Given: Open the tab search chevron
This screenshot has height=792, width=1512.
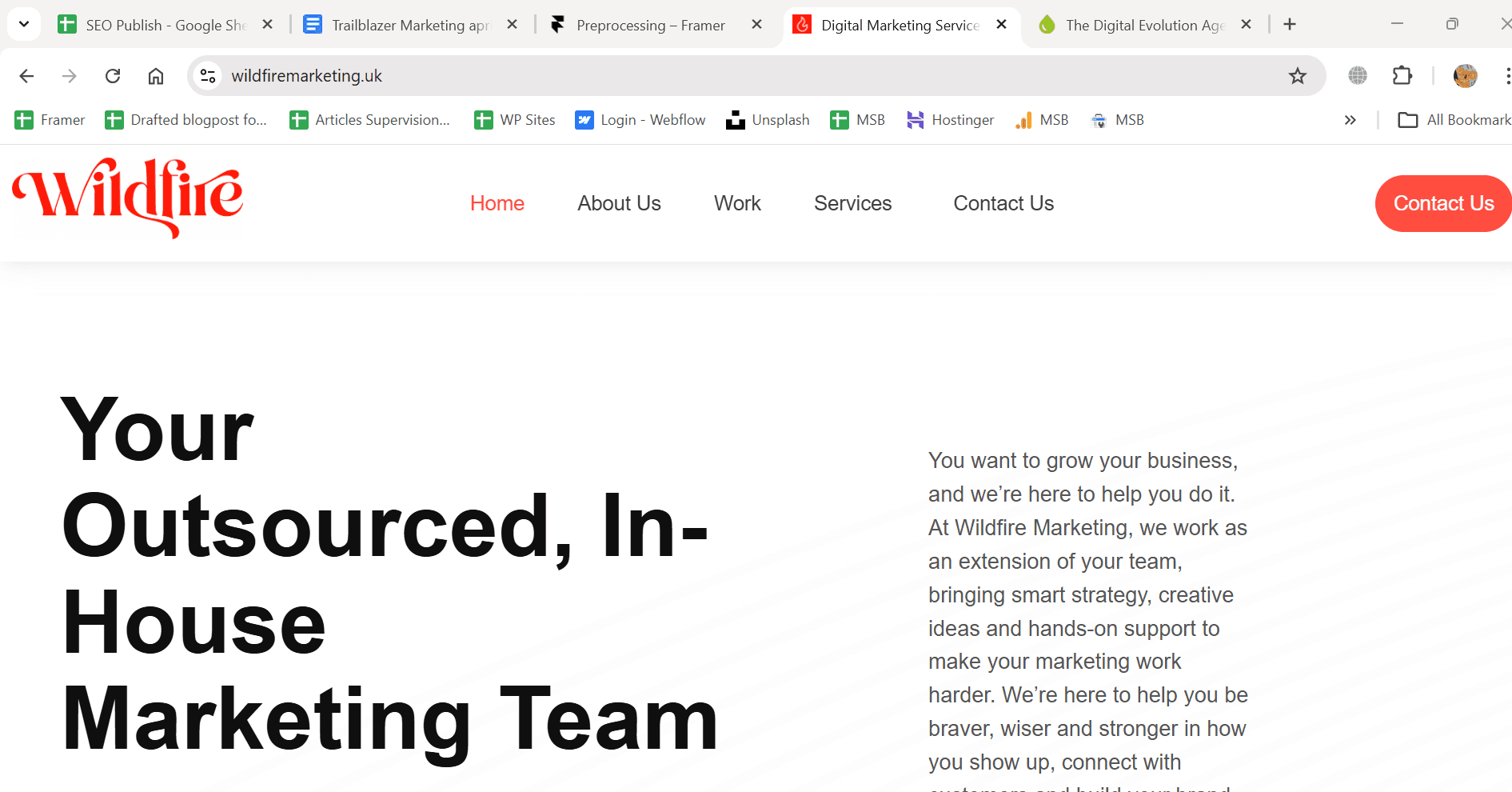Looking at the screenshot, I should [x=23, y=24].
